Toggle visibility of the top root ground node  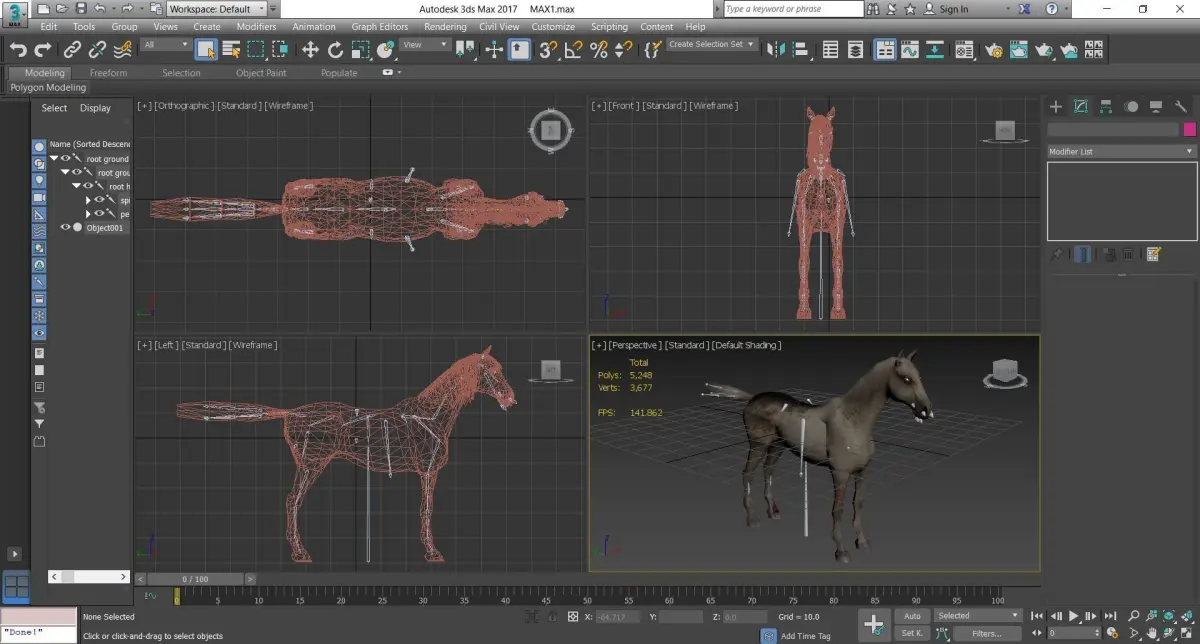pos(65,158)
